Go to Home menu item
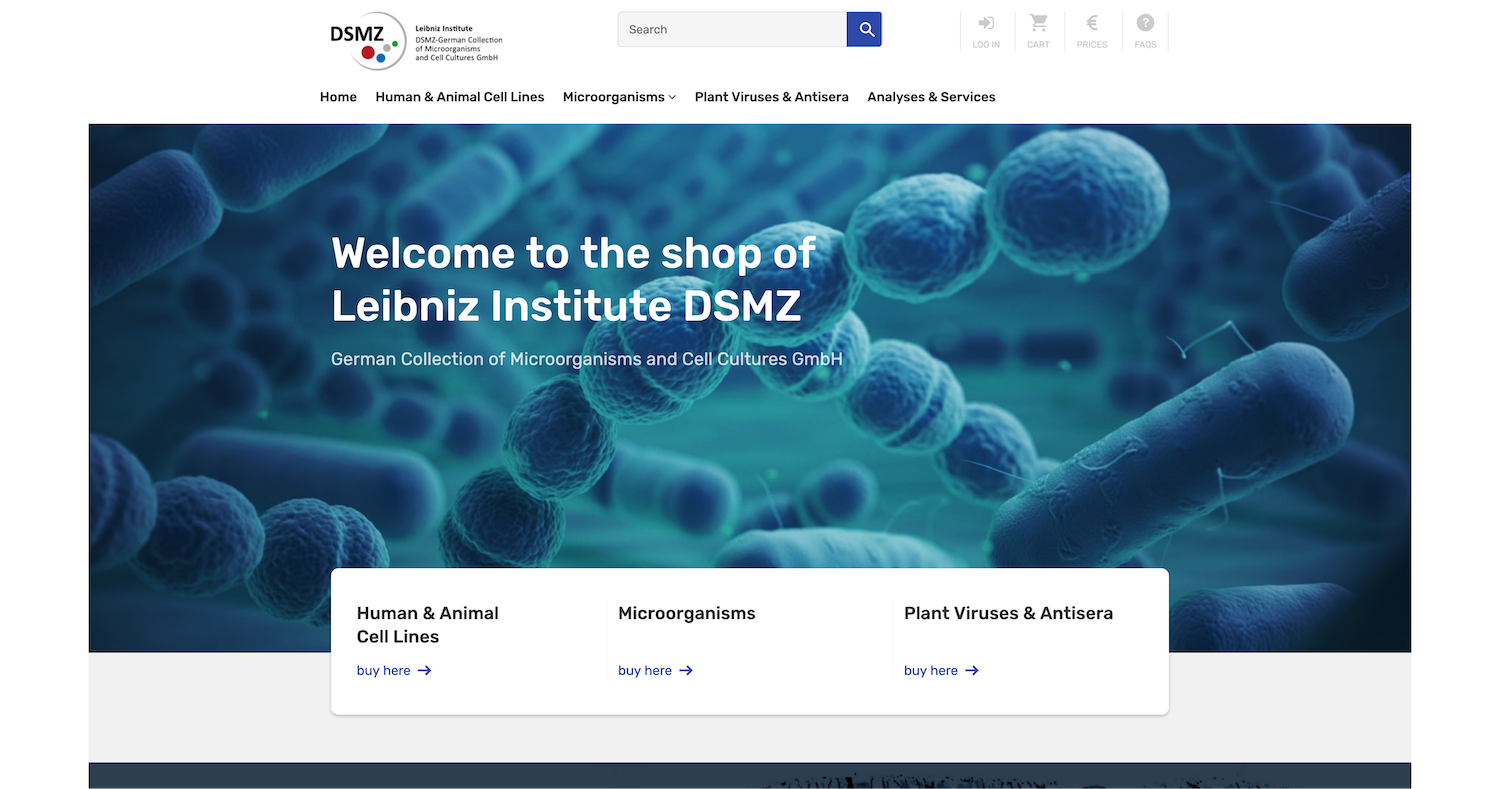Viewport: 1500px width, 789px height. tap(338, 97)
